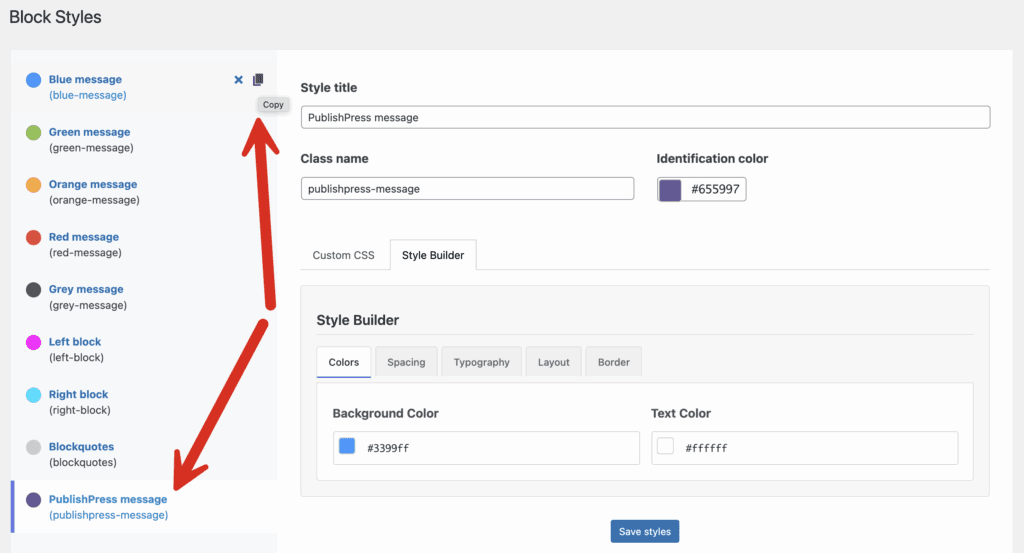Click into the Style title field

(645, 118)
